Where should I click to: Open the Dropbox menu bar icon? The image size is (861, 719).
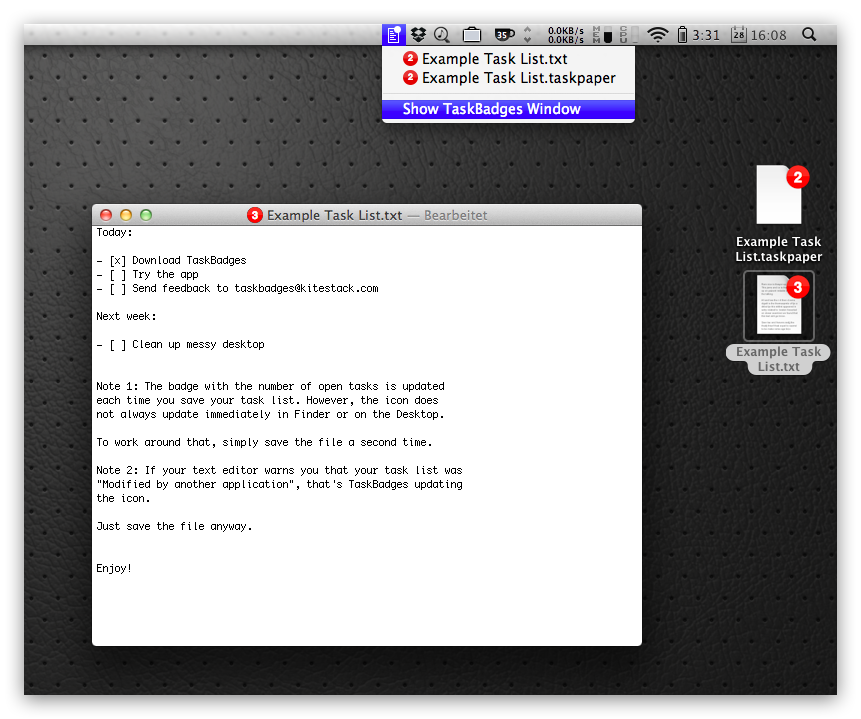418,35
